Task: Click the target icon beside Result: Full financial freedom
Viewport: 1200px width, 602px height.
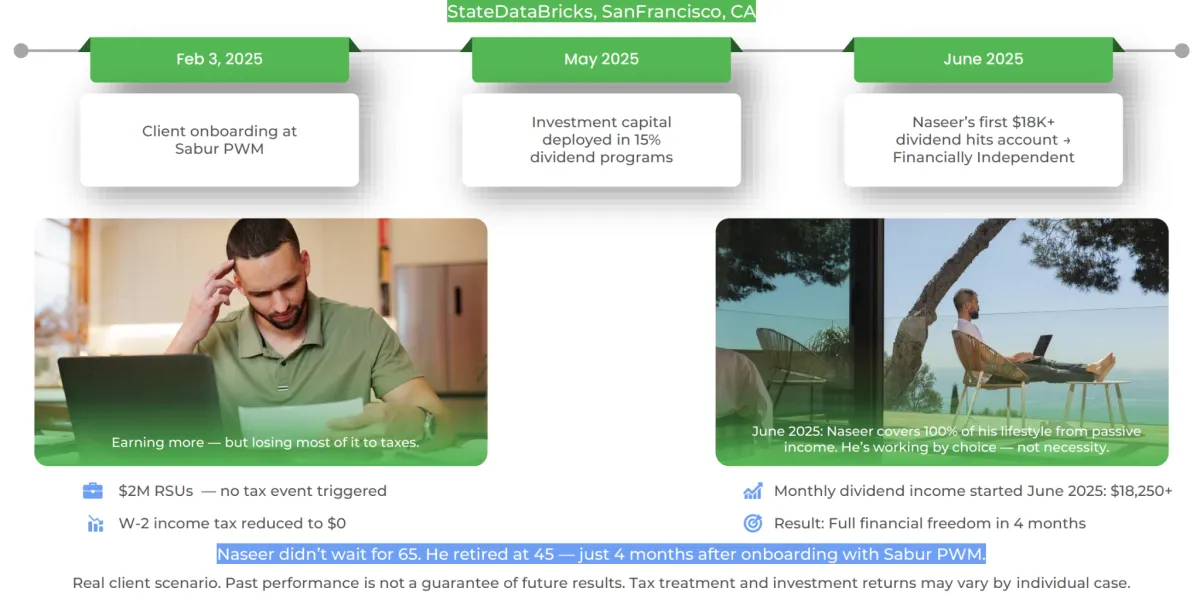Action: click(x=752, y=523)
